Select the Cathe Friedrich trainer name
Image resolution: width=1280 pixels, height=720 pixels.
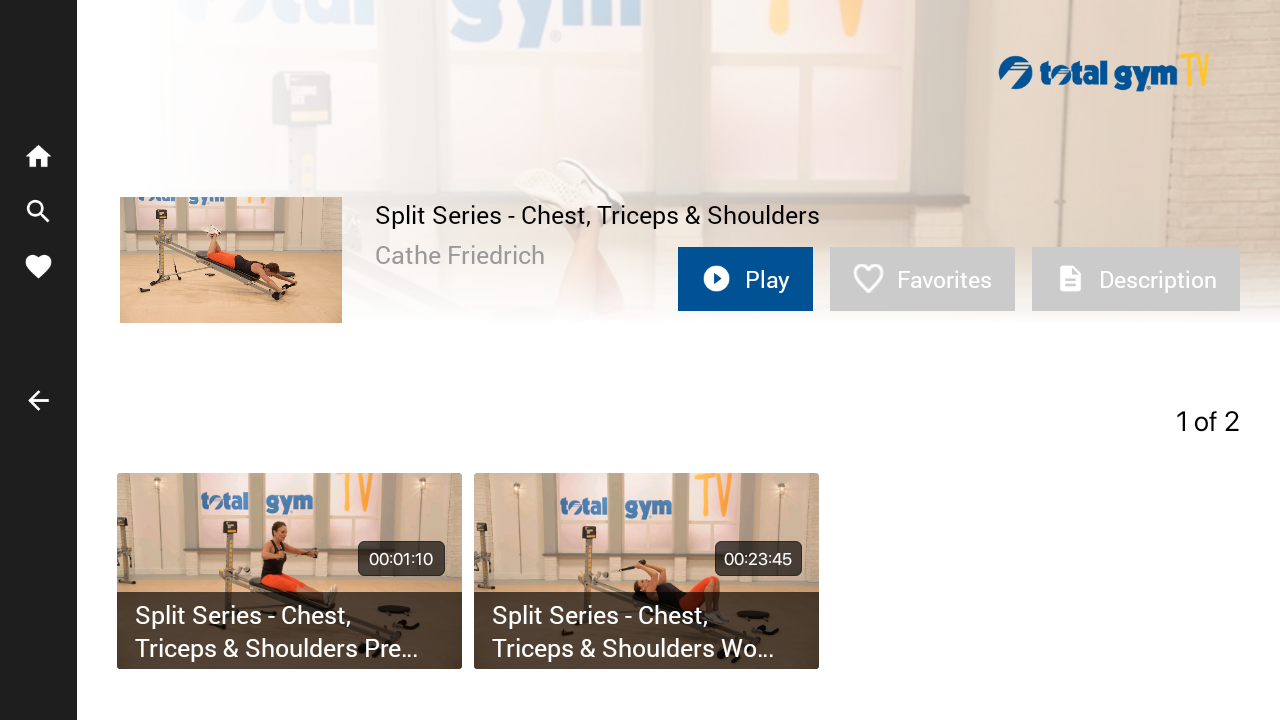click(460, 255)
